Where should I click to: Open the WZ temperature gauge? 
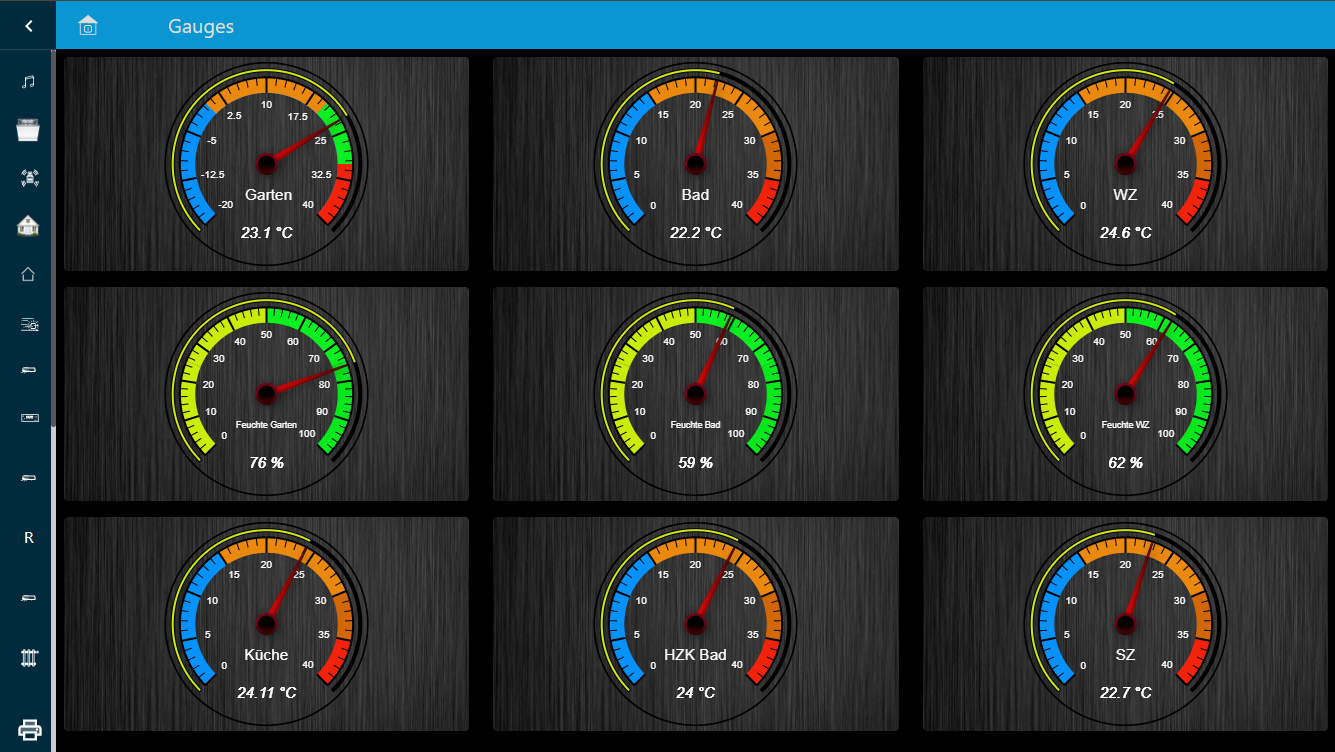(1126, 164)
